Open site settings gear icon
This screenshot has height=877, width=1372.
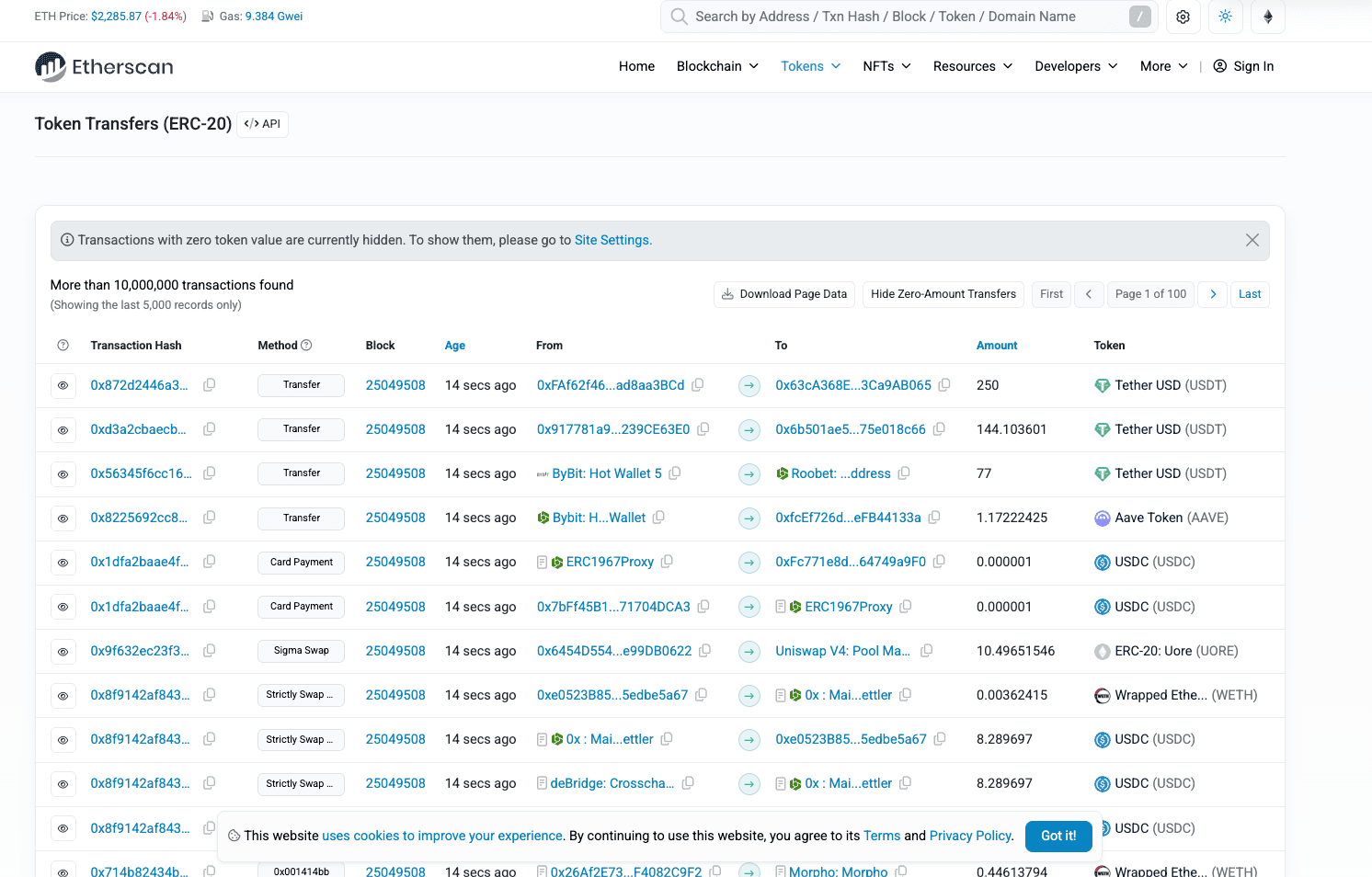pos(1183,17)
